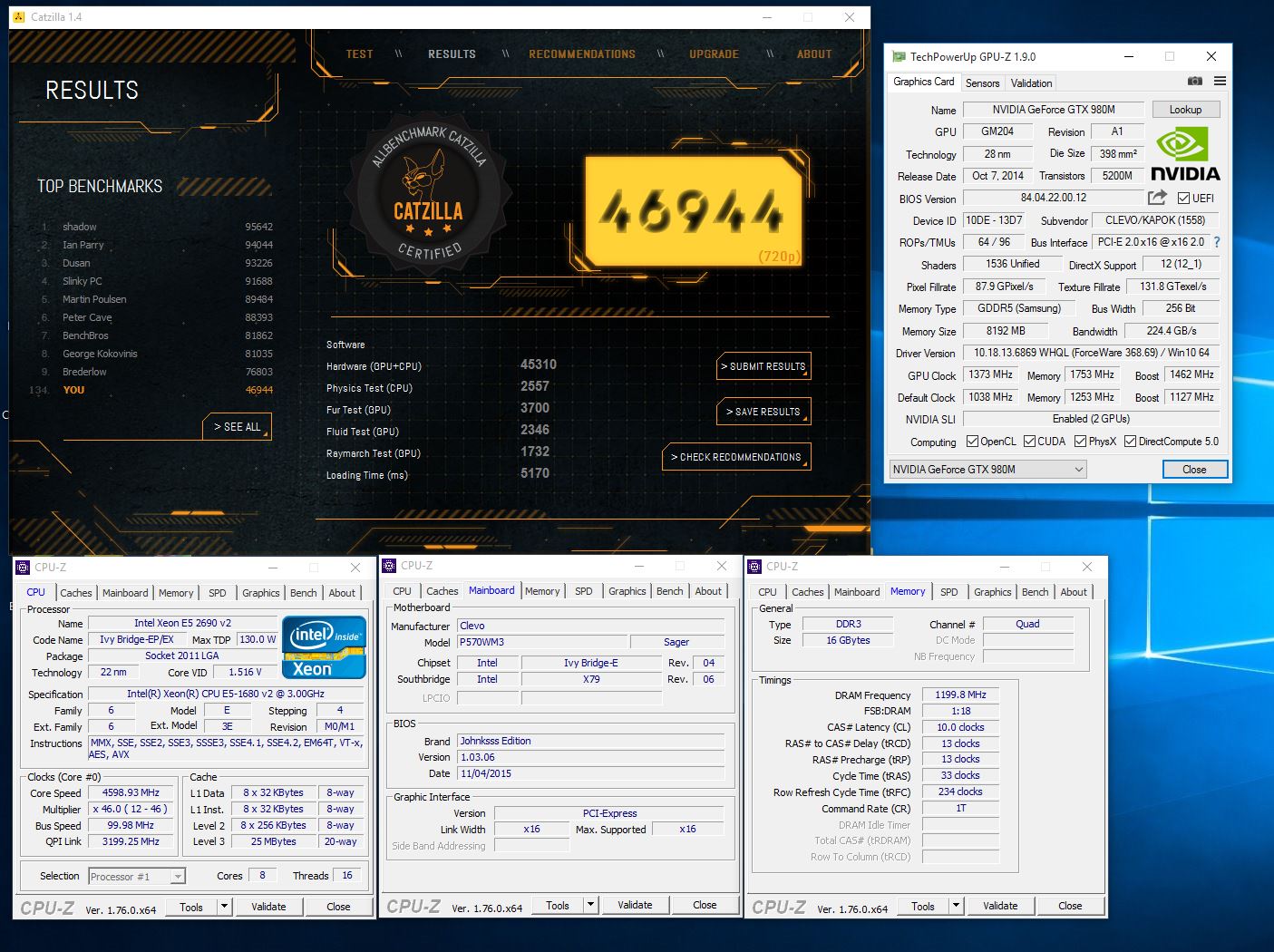Click the memory Size value '16 GBytes'
1274x952 pixels.
pyautogui.click(x=848, y=640)
